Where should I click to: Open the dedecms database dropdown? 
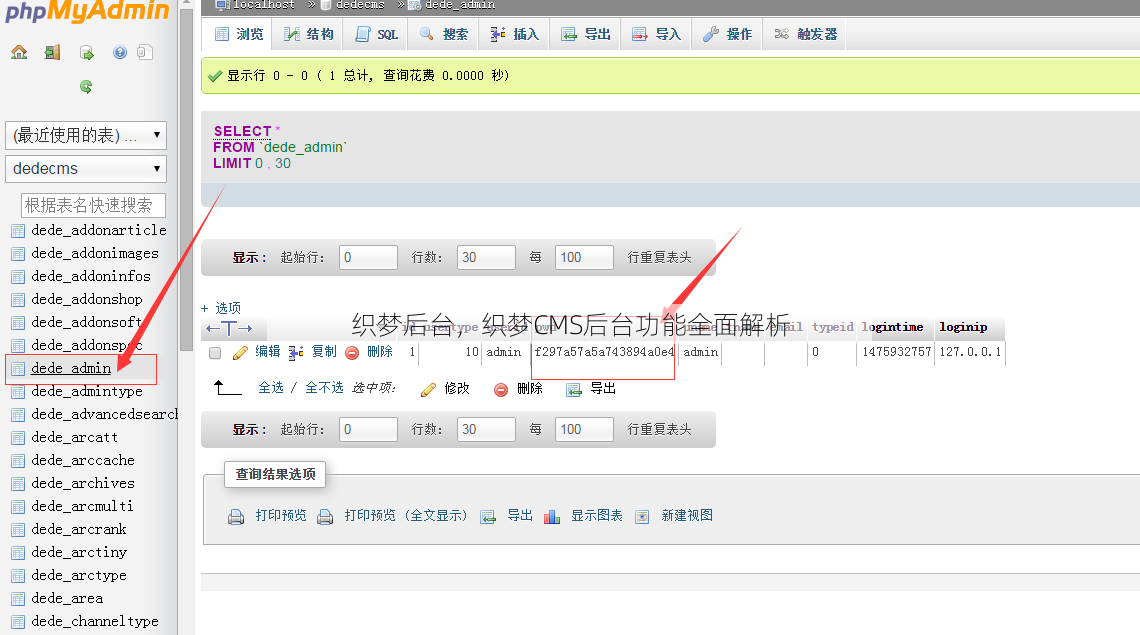coord(86,169)
